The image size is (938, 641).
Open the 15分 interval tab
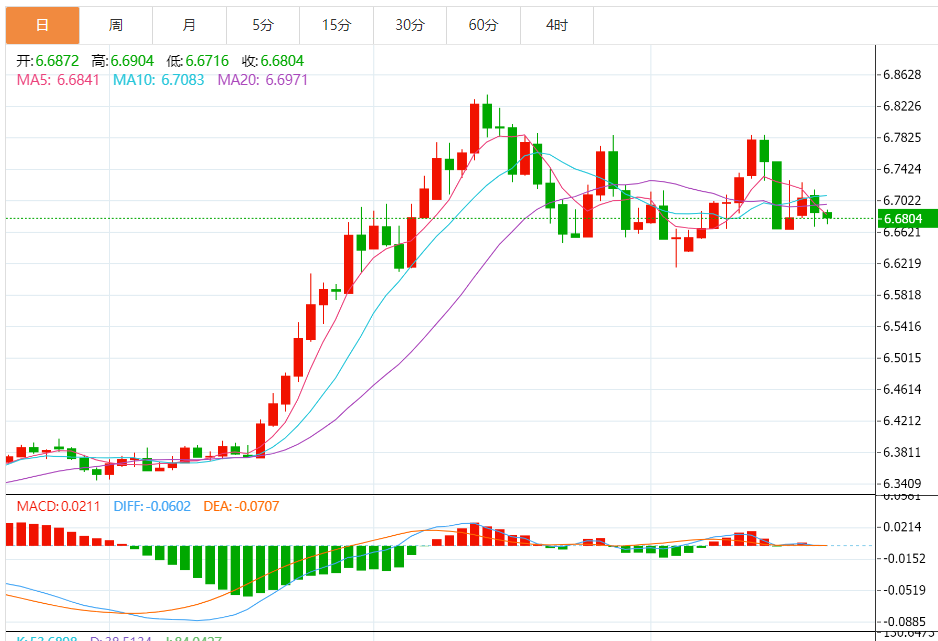click(337, 25)
